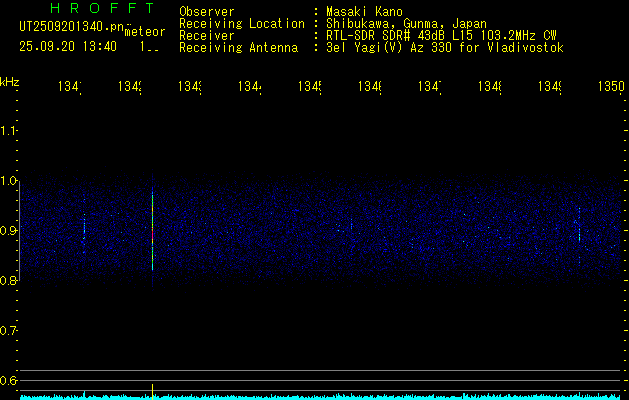The width and height of the screenshot is (629, 400).
Task: Click the 'meteor' label in header
Action: pyautogui.click(x=142, y=31)
